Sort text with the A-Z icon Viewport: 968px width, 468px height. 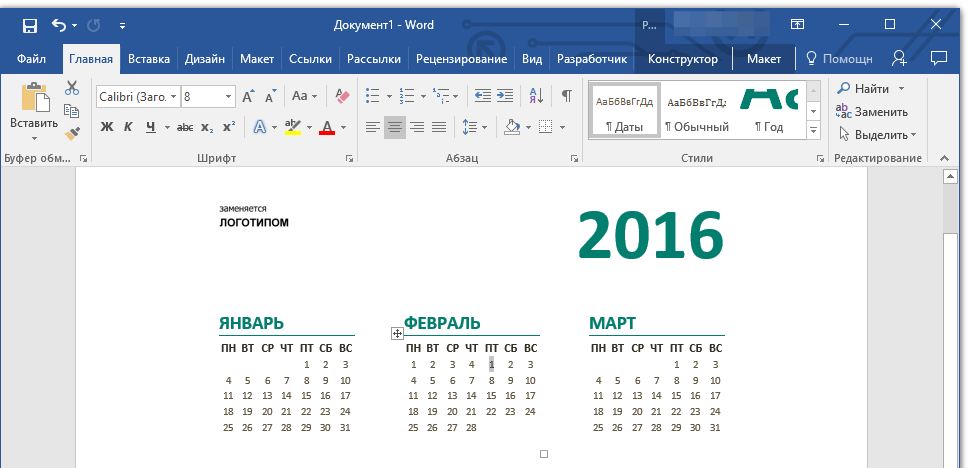point(536,96)
